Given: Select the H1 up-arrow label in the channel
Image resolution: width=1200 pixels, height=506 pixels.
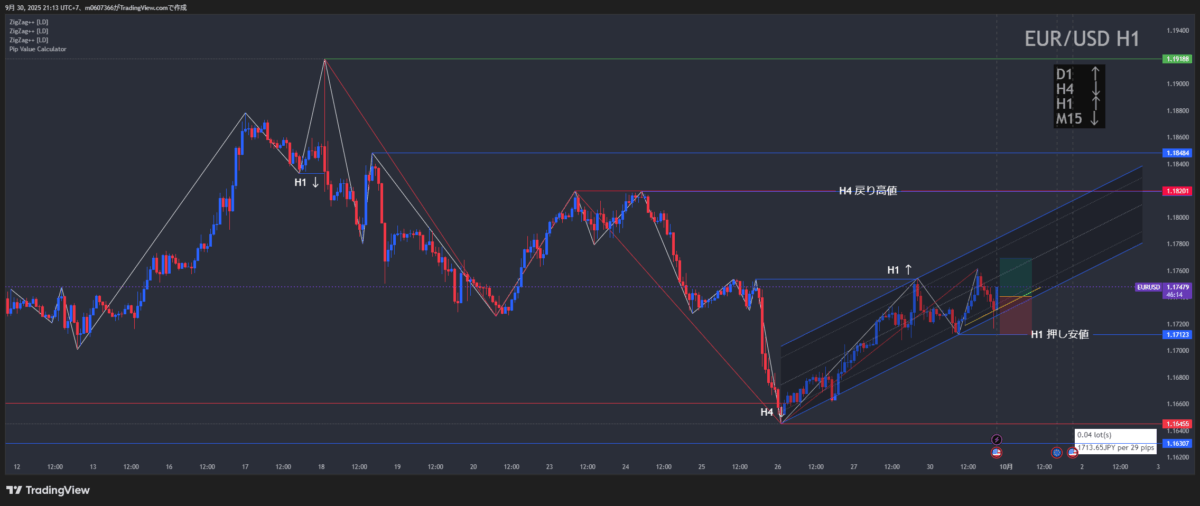Looking at the screenshot, I should 899,269.
